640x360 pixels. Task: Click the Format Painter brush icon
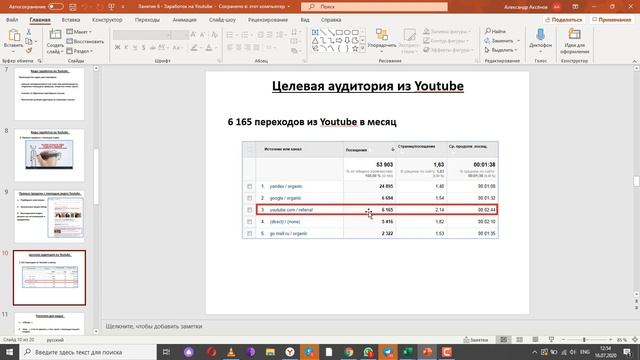pyautogui.click(x=29, y=51)
